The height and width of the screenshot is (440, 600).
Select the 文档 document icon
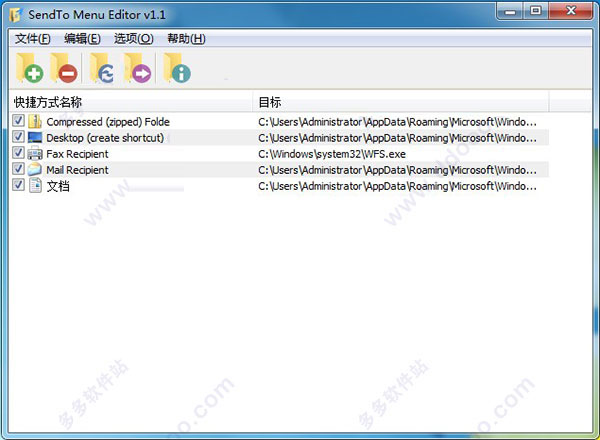pos(35,186)
